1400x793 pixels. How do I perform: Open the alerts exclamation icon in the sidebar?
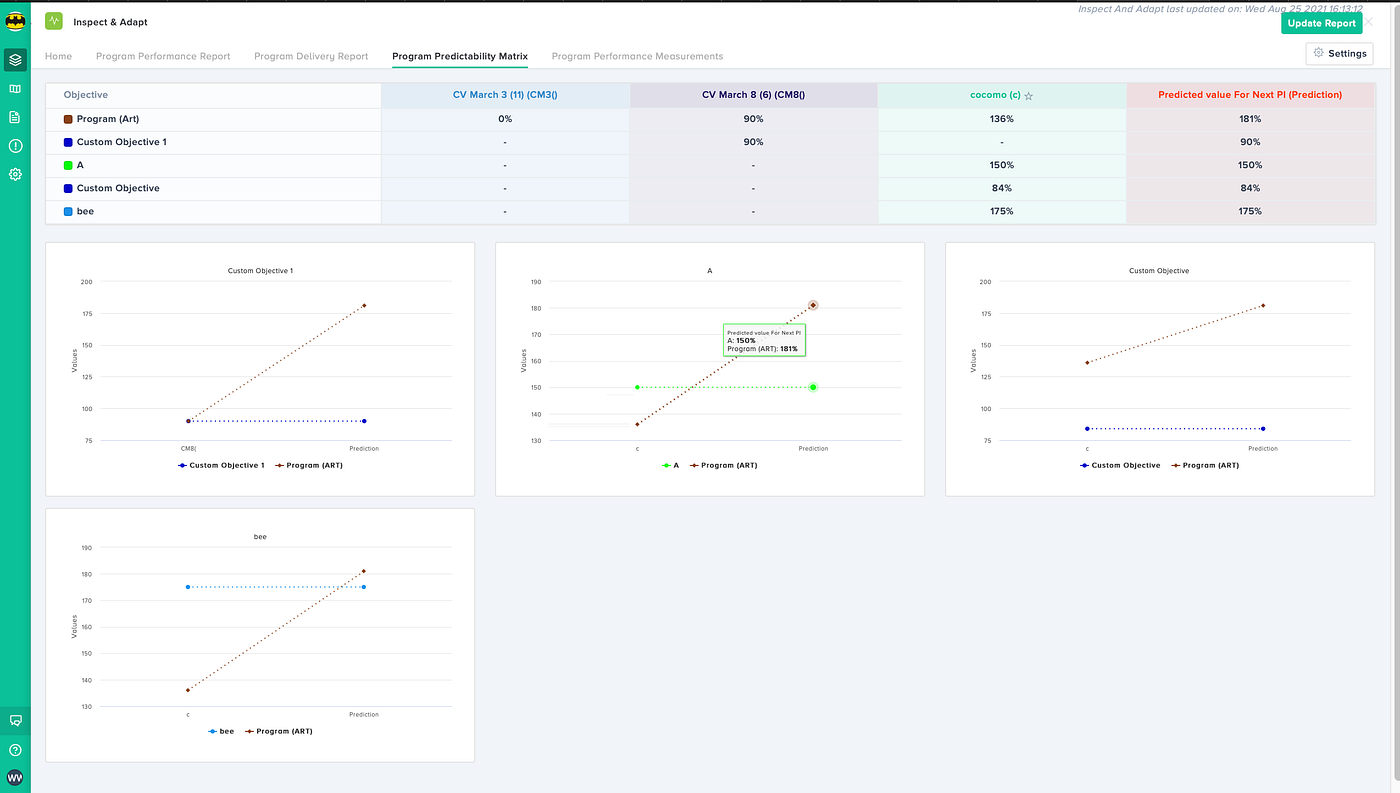14,144
